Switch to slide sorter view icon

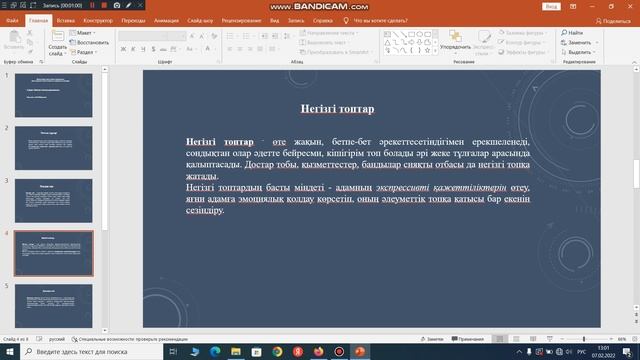click(x=516, y=339)
